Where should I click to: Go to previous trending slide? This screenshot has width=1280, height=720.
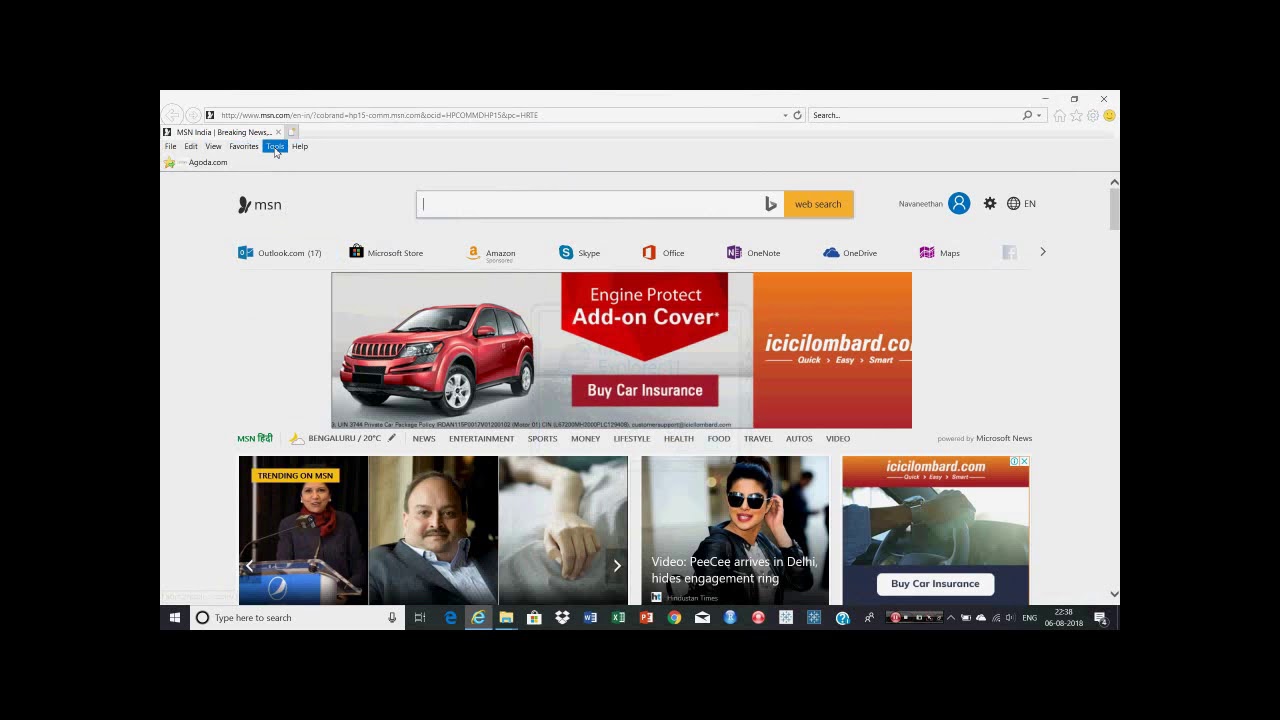click(x=250, y=566)
